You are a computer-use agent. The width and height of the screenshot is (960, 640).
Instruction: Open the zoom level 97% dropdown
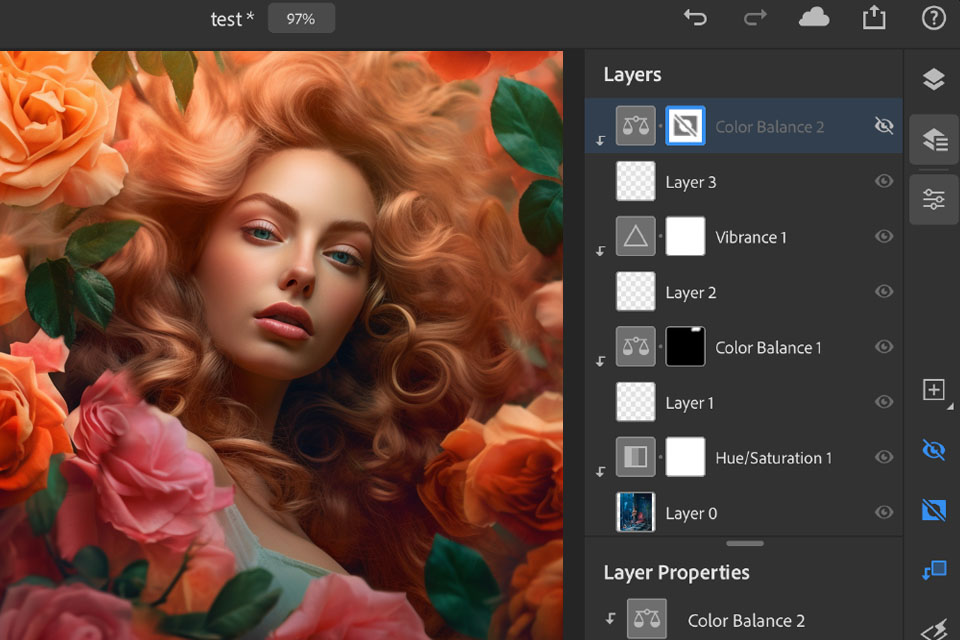301,19
